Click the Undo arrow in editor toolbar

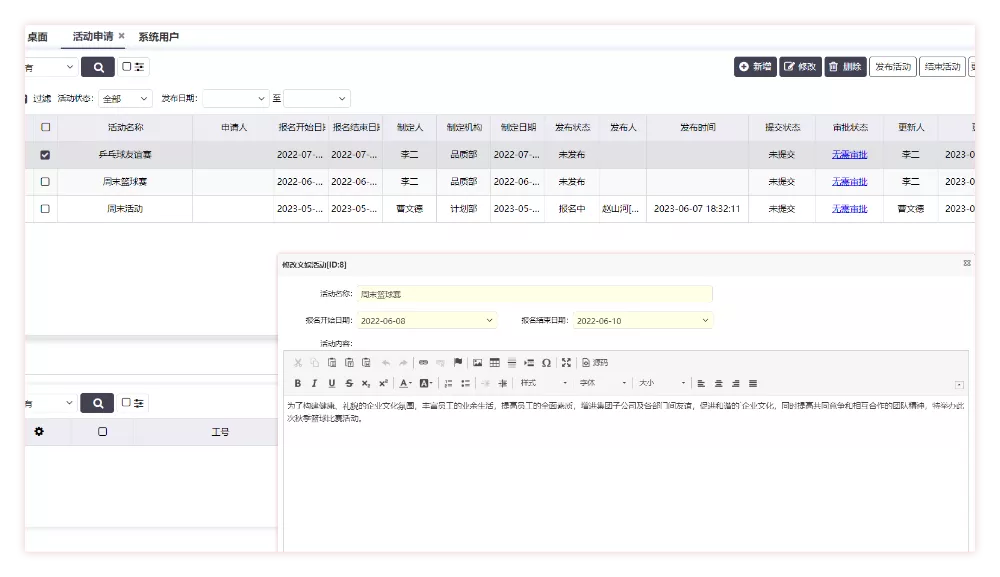pyautogui.click(x=386, y=363)
